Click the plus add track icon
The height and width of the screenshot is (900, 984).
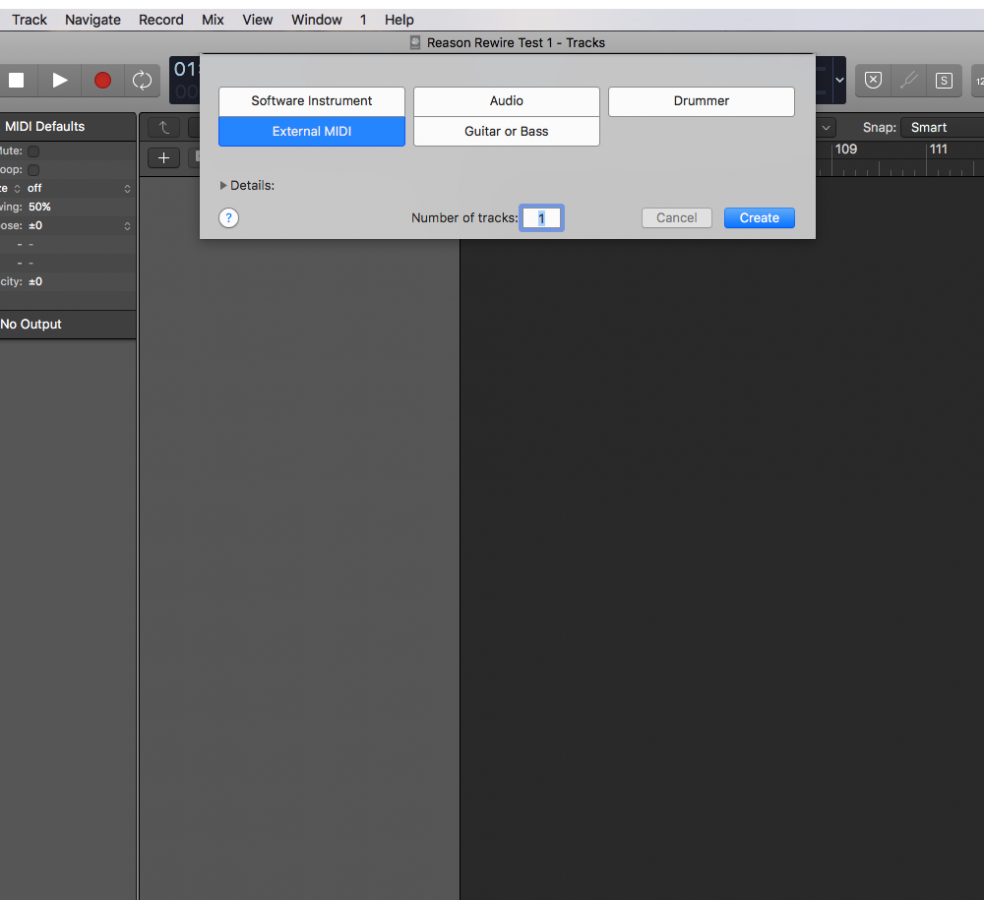(x=164, y=158)
